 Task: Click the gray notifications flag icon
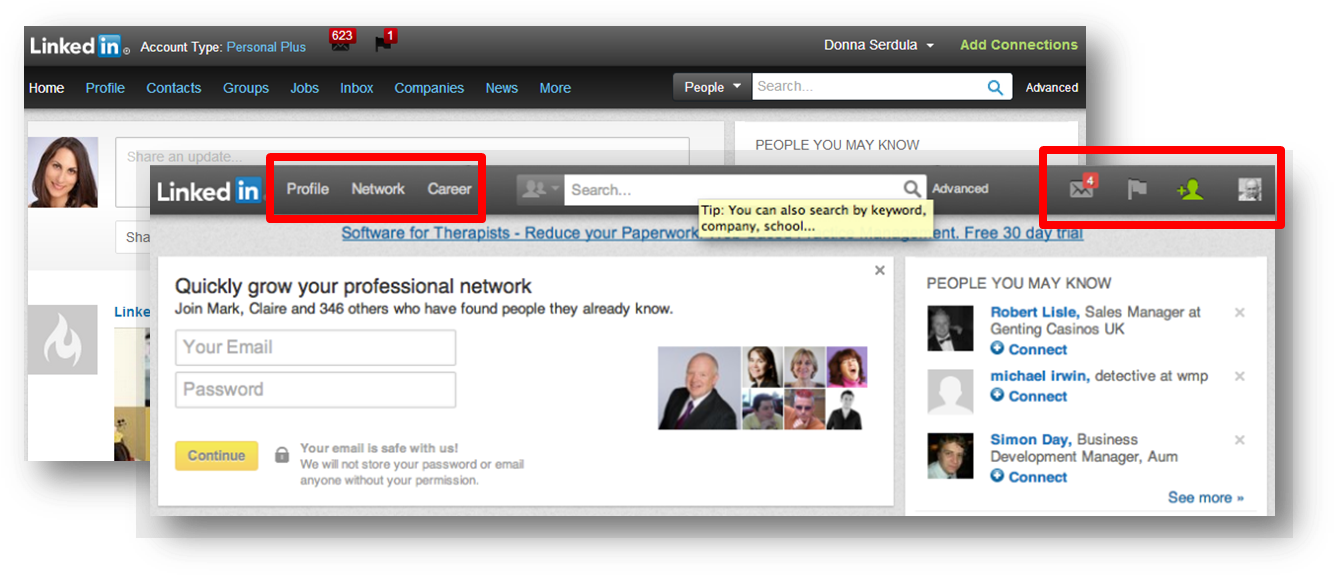coord(1137,189)
